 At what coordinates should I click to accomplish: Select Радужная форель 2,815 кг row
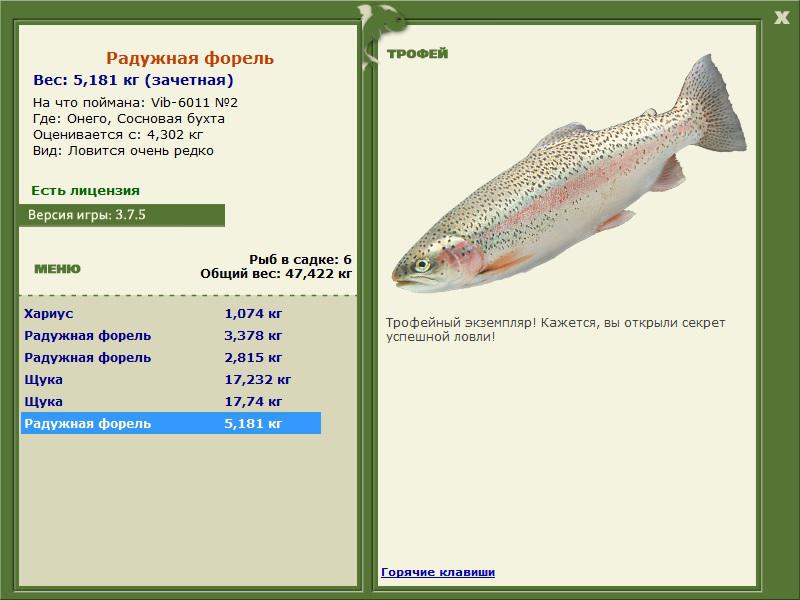point(171,357)
